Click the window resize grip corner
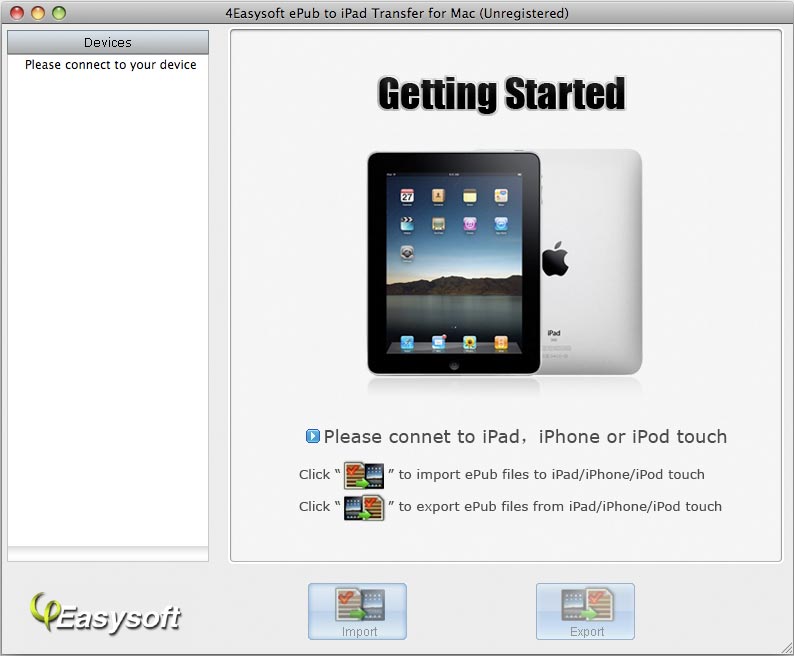Image resolution: width=794 pixels, height=656 pixels. (787, 648)
